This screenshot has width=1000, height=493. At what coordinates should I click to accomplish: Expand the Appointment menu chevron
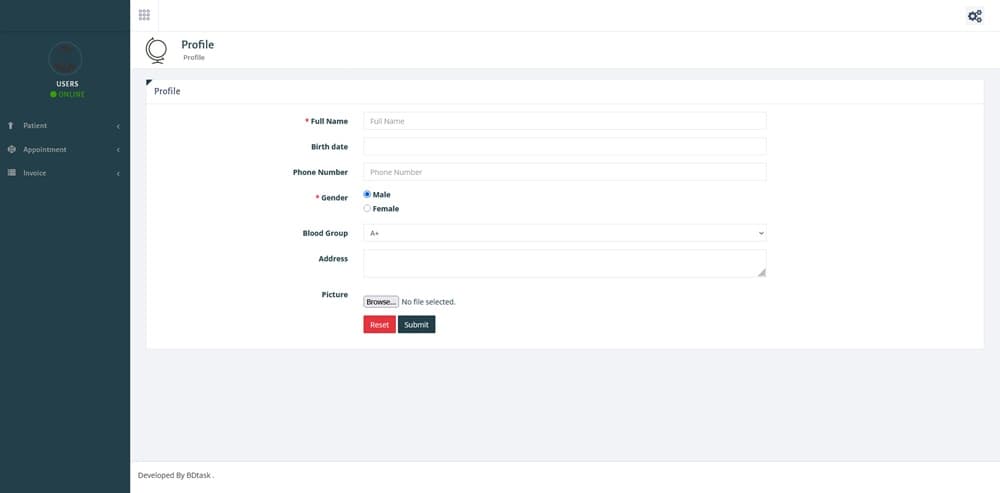tap(118, 150)
